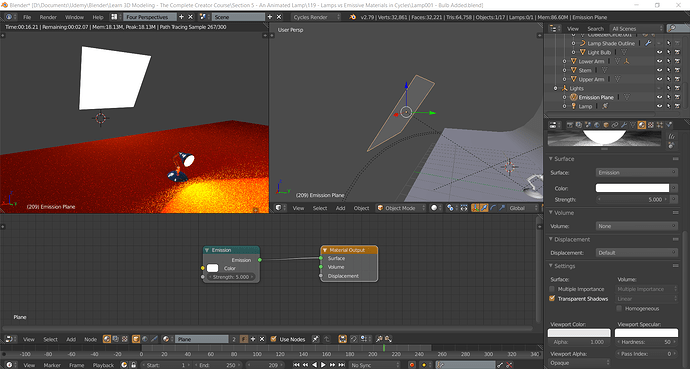Screen dimensions: 690x369
Task: Click the Viewport Color swatch
Action: coord(579,333)
